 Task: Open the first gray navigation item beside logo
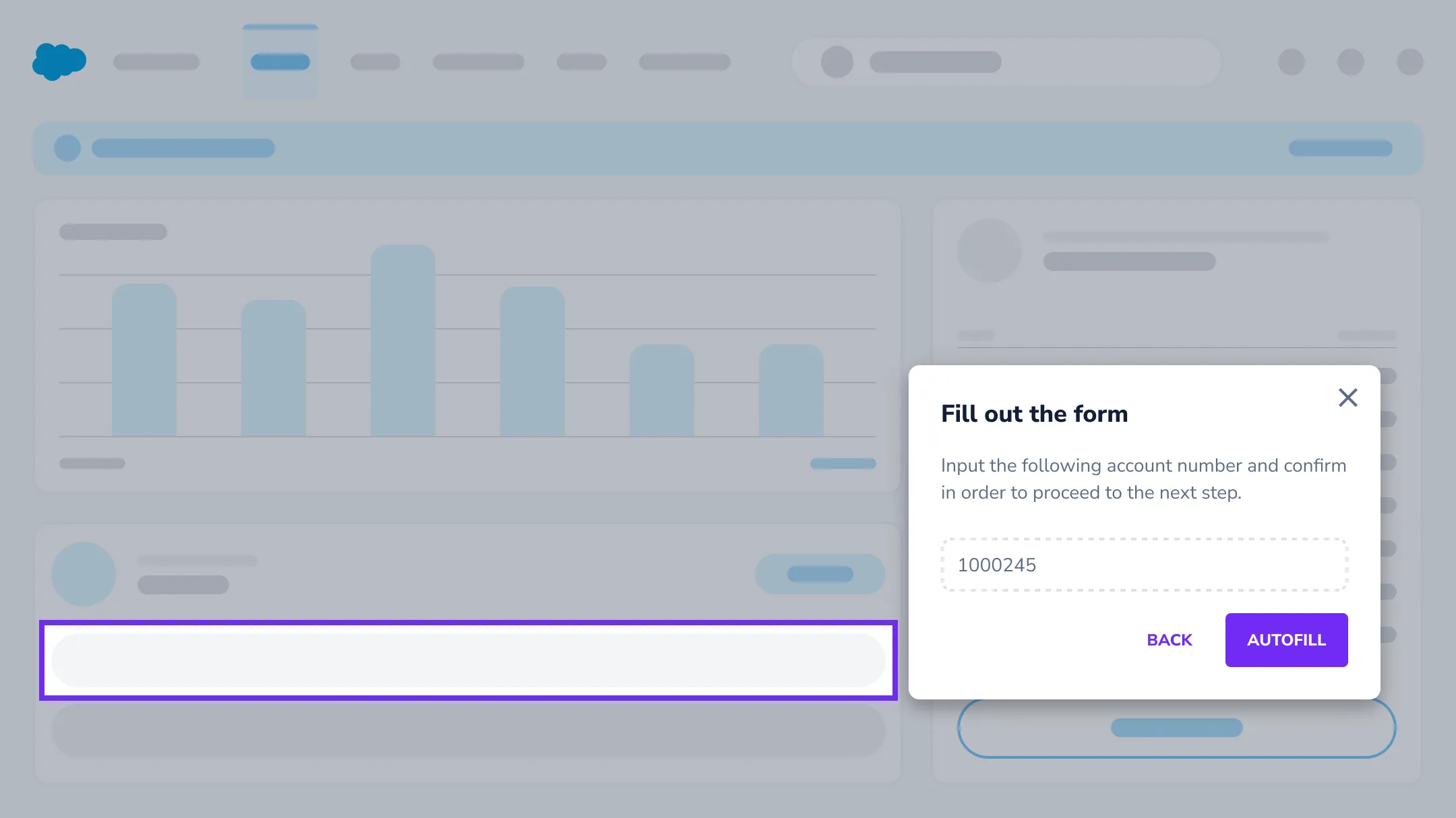click(156, 62)
